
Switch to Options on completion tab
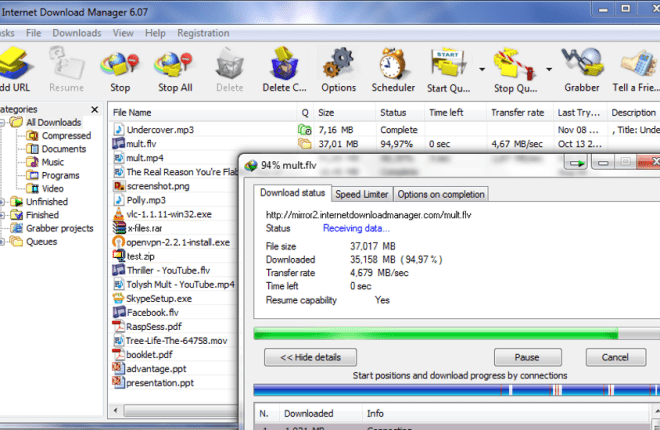point(441,194)
